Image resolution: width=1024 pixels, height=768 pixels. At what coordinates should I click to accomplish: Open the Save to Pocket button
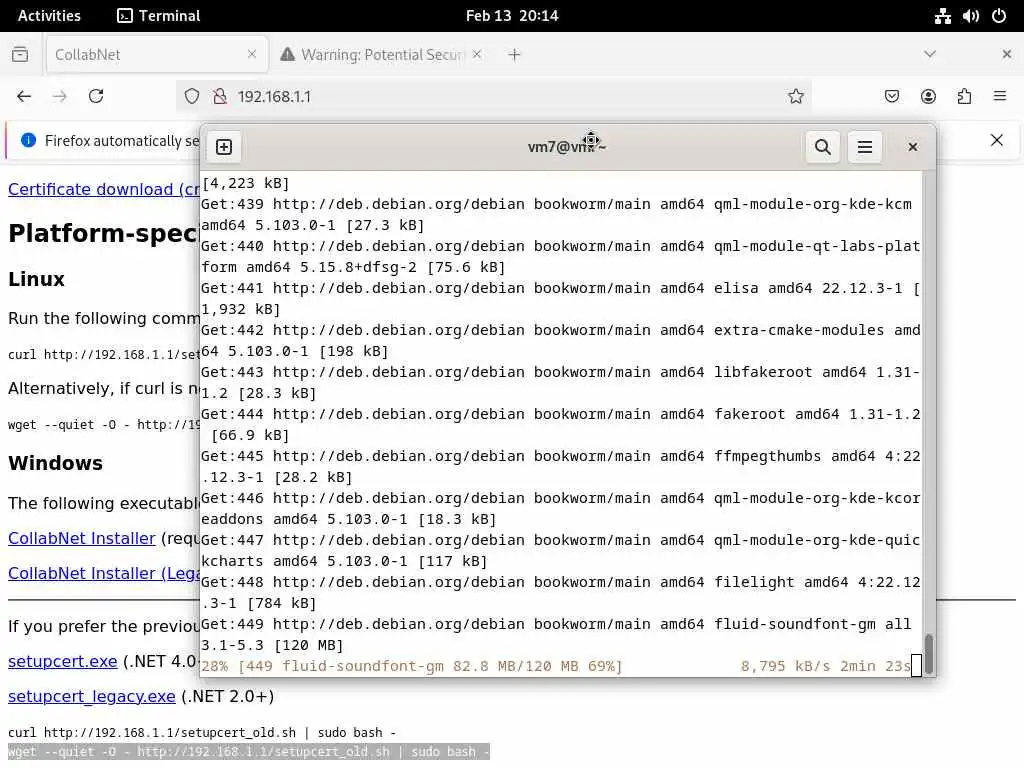pos(891,97)
